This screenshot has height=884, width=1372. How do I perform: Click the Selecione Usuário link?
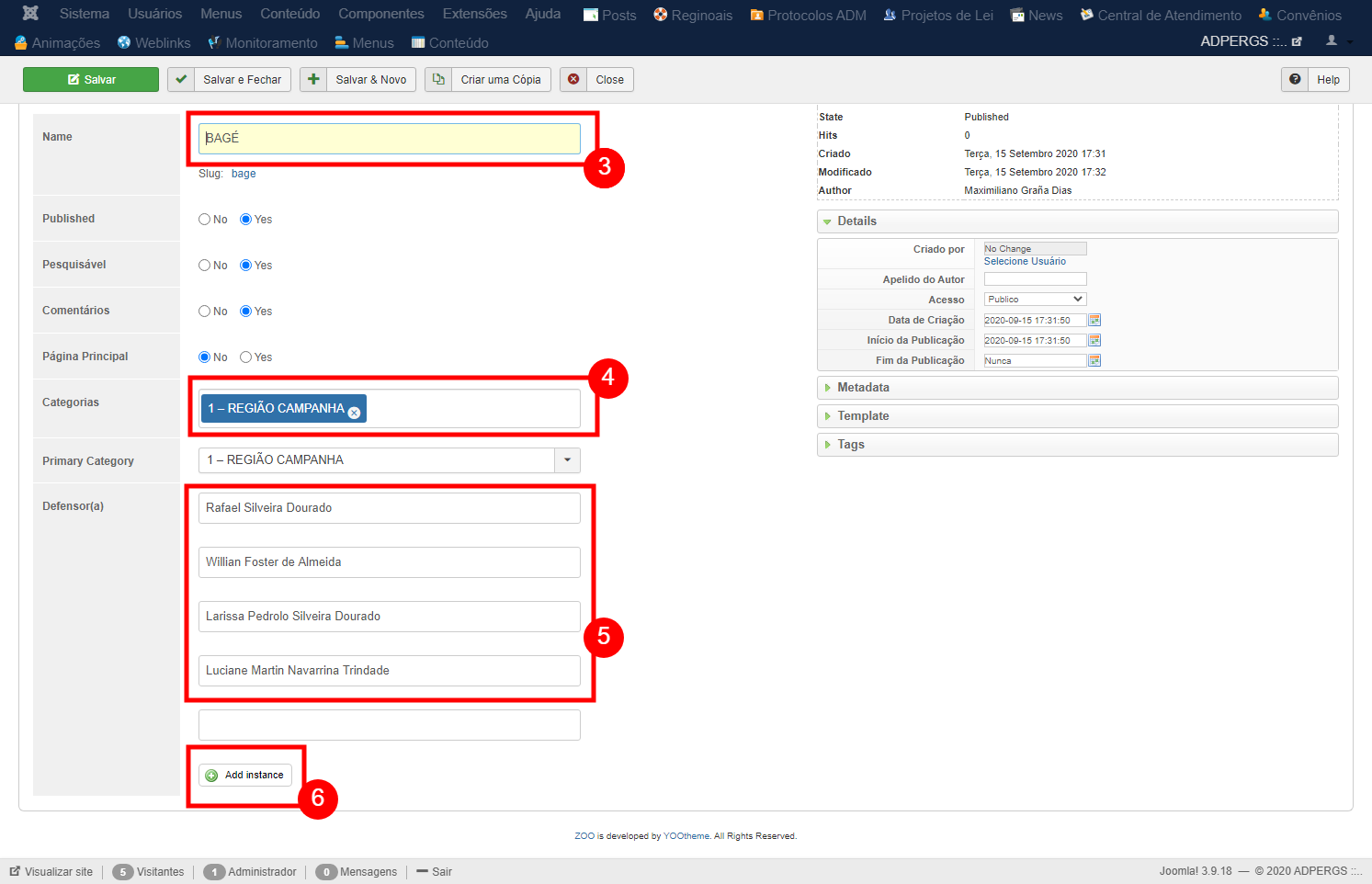click(1025, 262)
